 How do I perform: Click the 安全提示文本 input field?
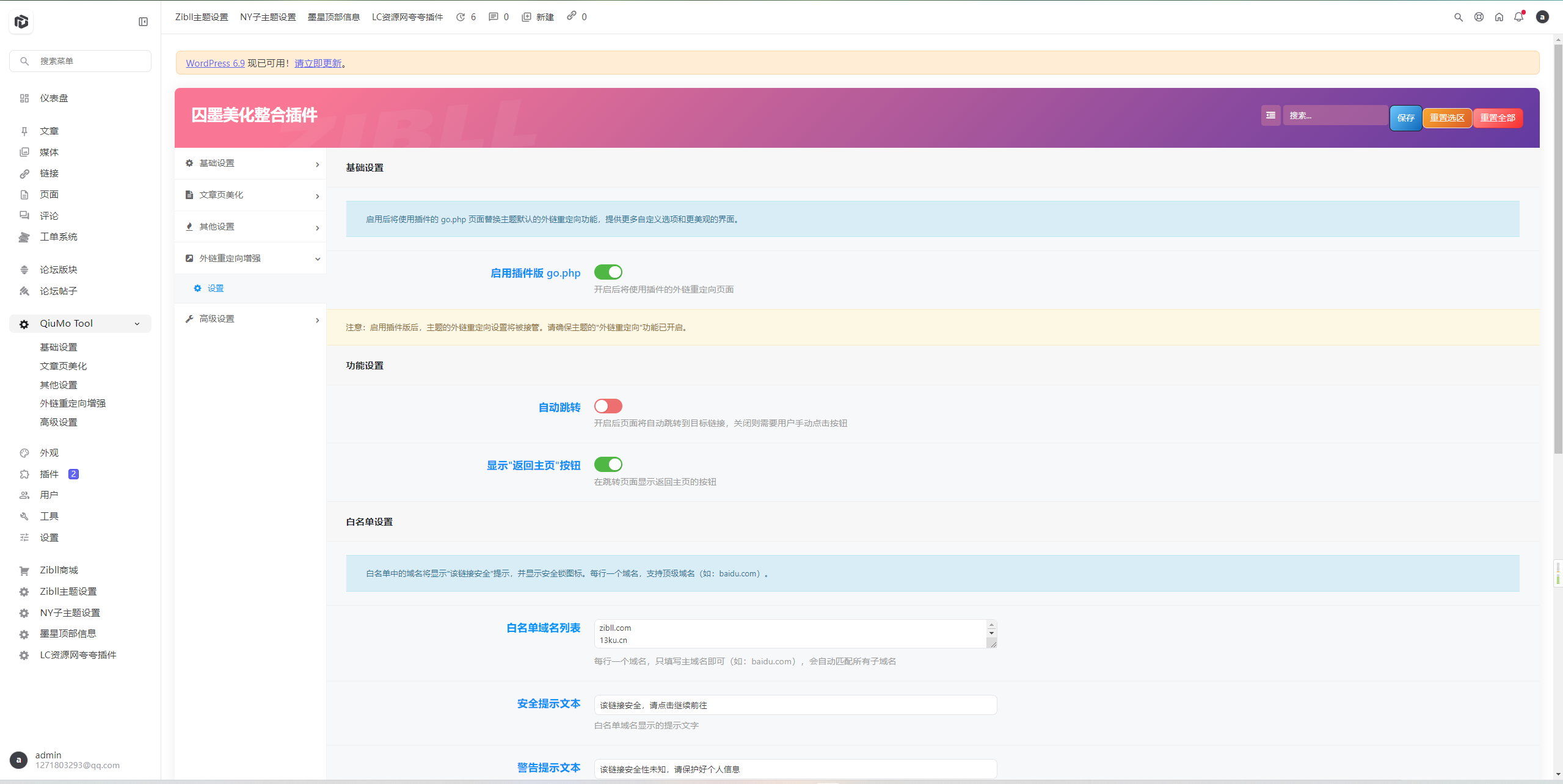point(795,705)
